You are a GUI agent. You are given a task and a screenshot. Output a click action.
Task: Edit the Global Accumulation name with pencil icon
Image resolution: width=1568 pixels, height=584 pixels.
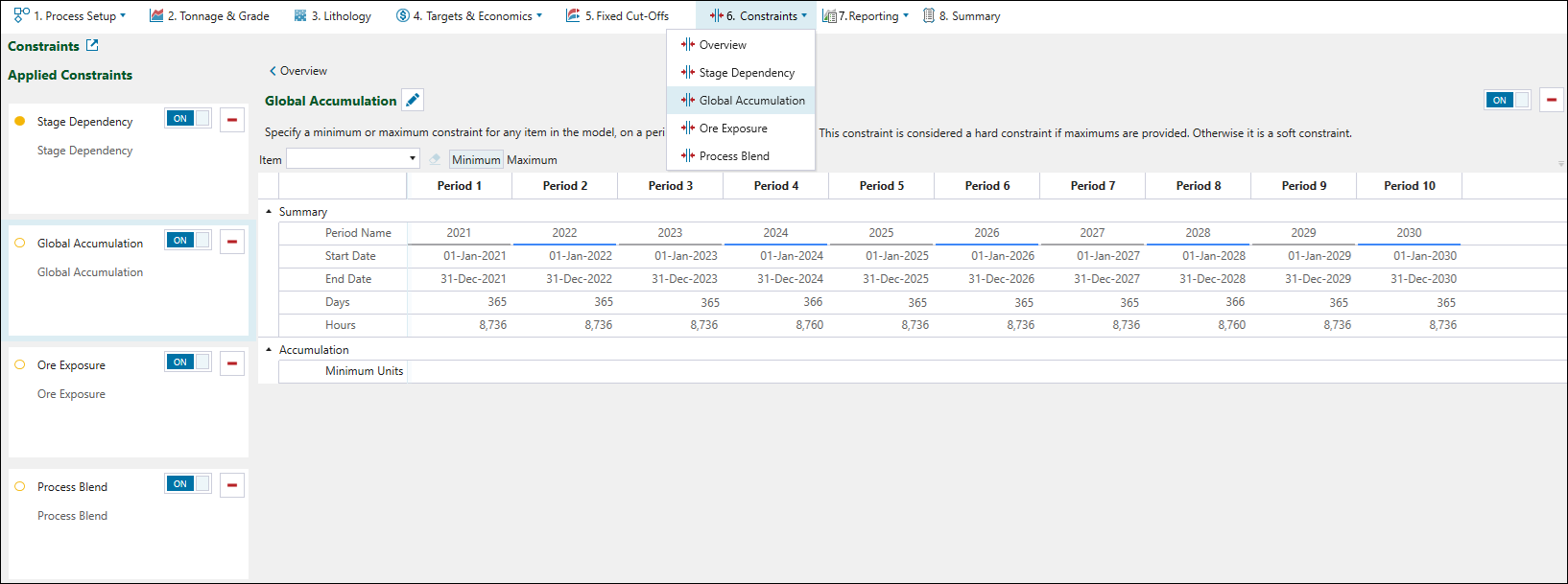click(413, 100)
